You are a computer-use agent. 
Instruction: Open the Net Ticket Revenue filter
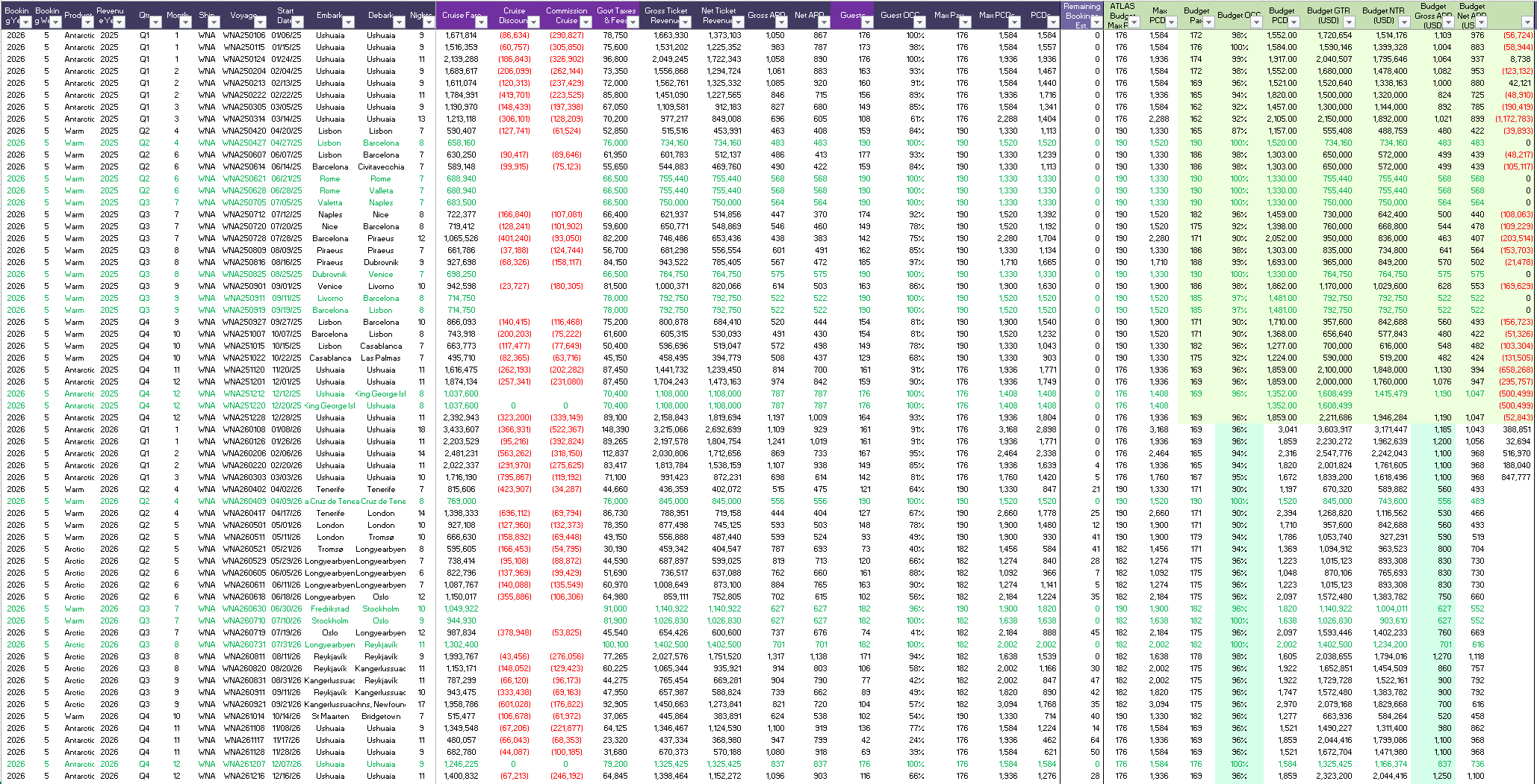[738, 22]
